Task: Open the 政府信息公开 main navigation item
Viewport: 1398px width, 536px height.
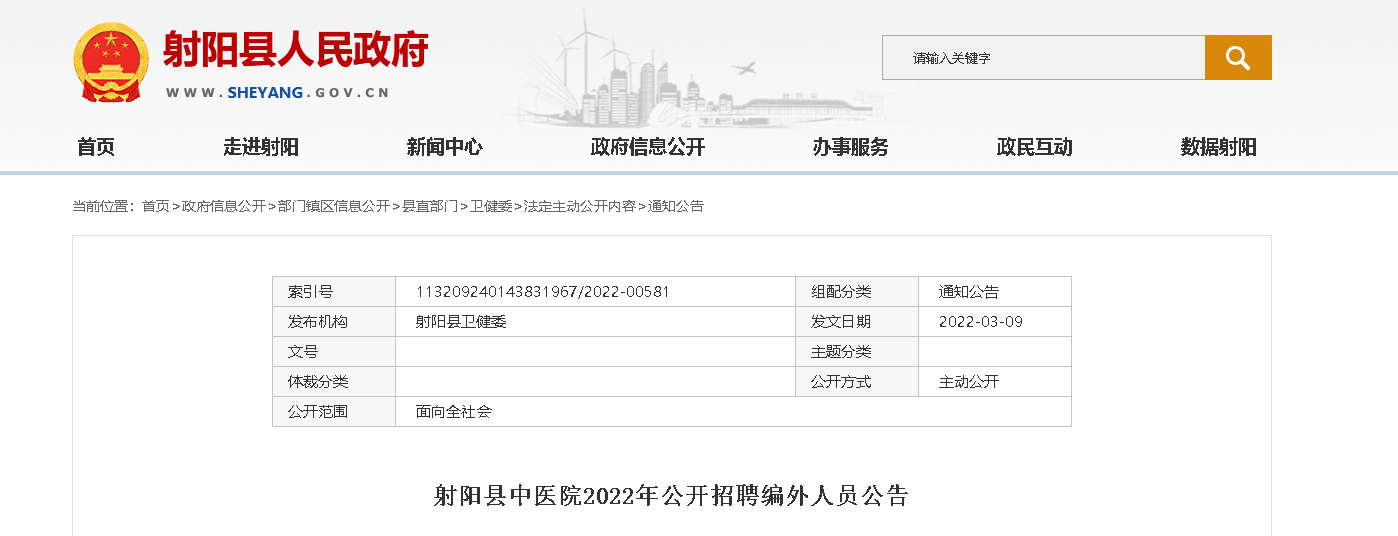Action: (648, 147)
